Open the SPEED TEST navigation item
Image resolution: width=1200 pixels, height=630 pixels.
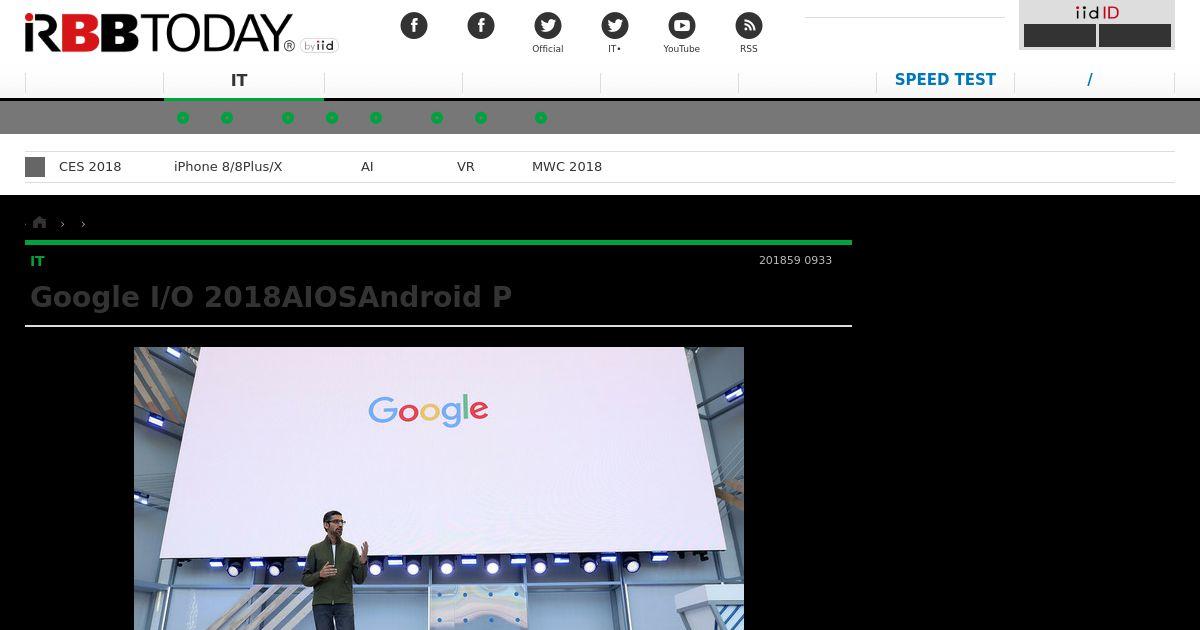point(945,80)
